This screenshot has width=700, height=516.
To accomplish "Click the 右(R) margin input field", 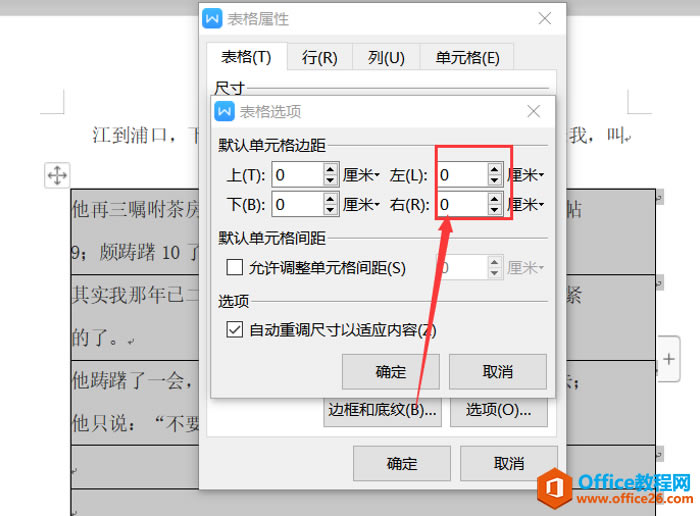I will (462, 205).
